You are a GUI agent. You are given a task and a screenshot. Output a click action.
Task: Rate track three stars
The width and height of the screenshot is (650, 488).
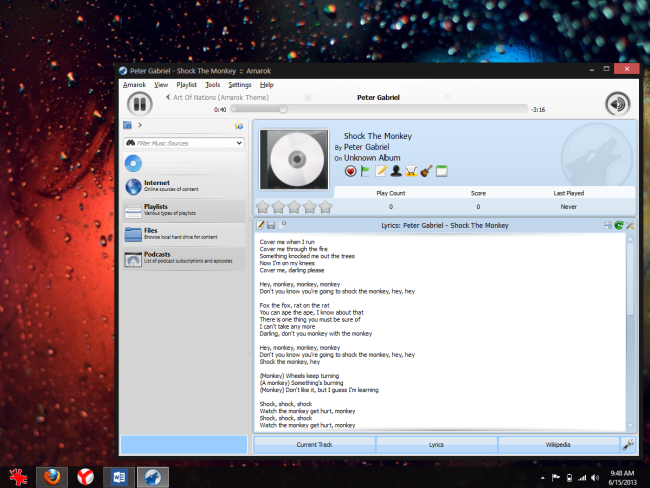coord(294,206)
